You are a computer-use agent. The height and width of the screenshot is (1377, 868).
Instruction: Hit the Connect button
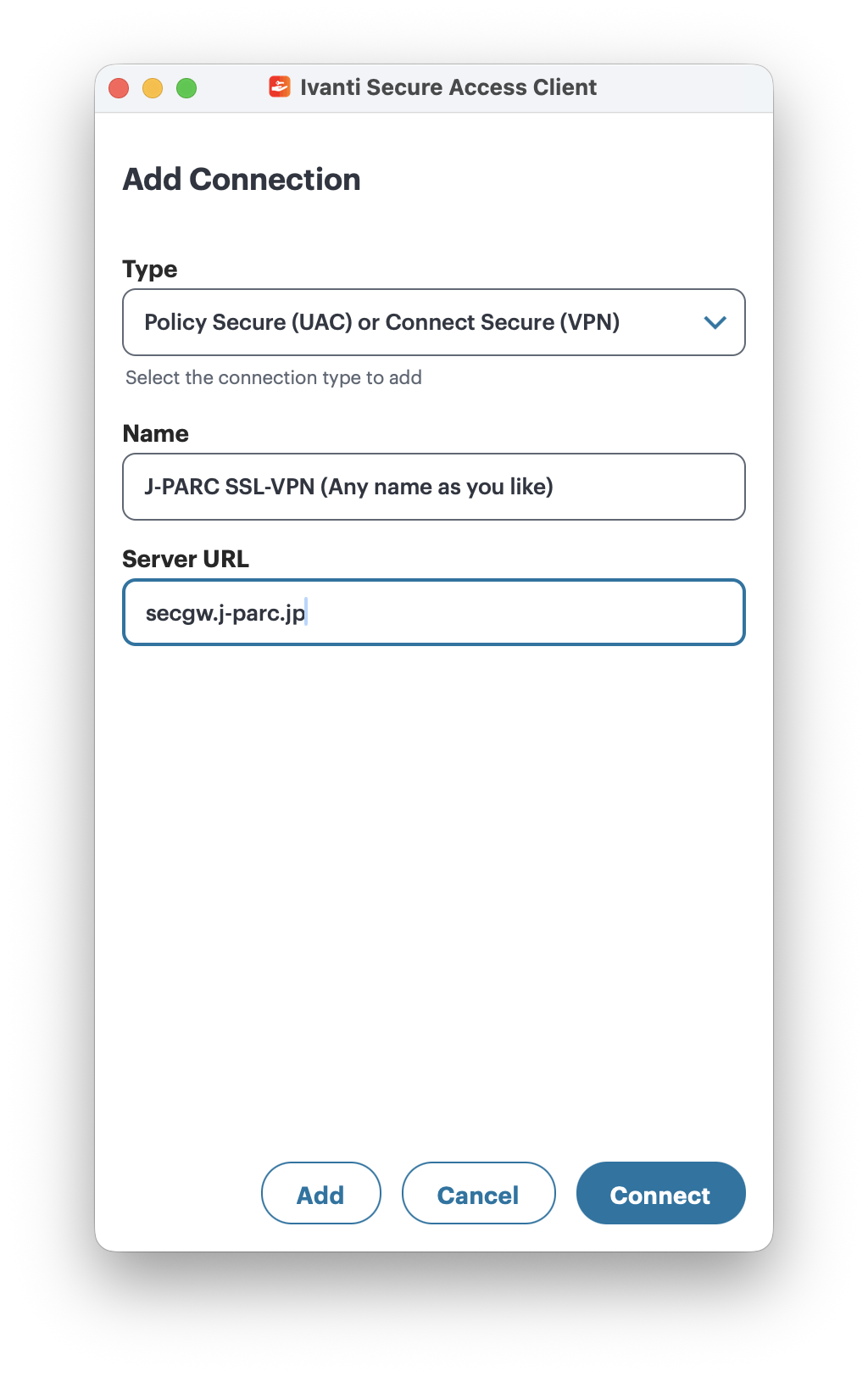[x=660, y=1193]
